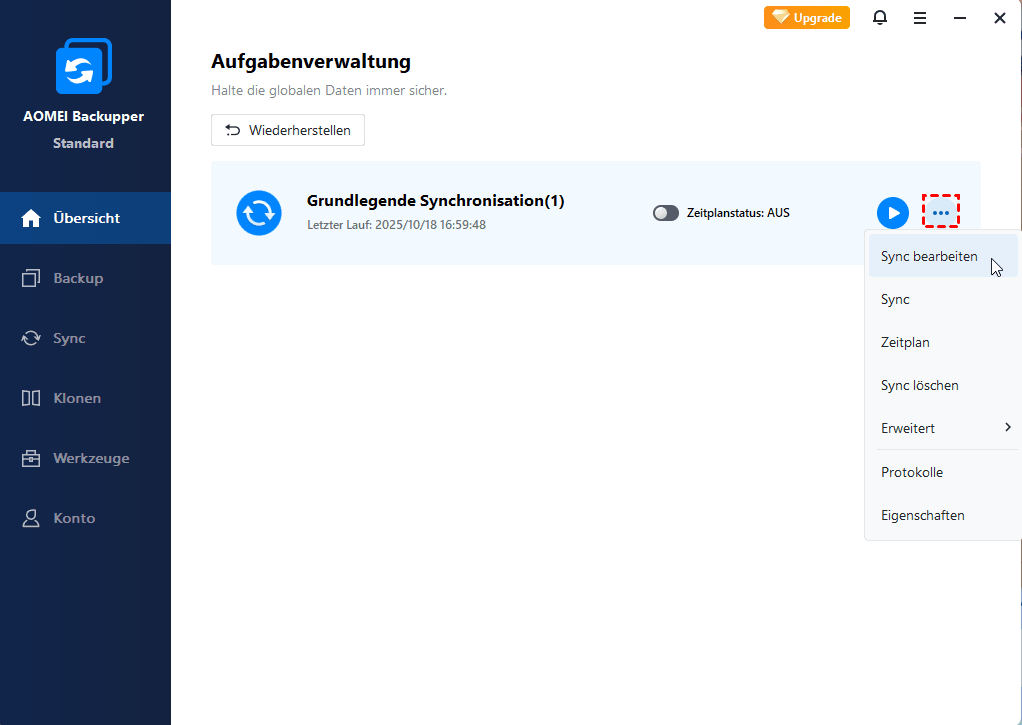Open Eigenschaften from the context menu

[x=942, y=515]
